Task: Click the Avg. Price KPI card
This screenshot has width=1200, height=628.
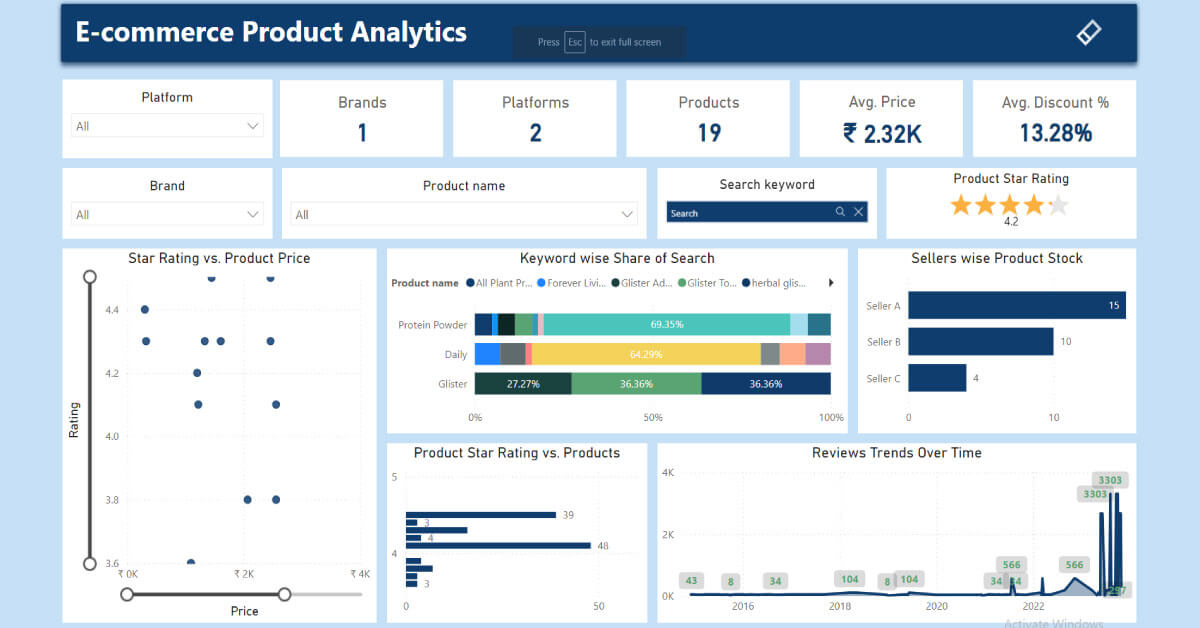Action: tap(881, 118)
